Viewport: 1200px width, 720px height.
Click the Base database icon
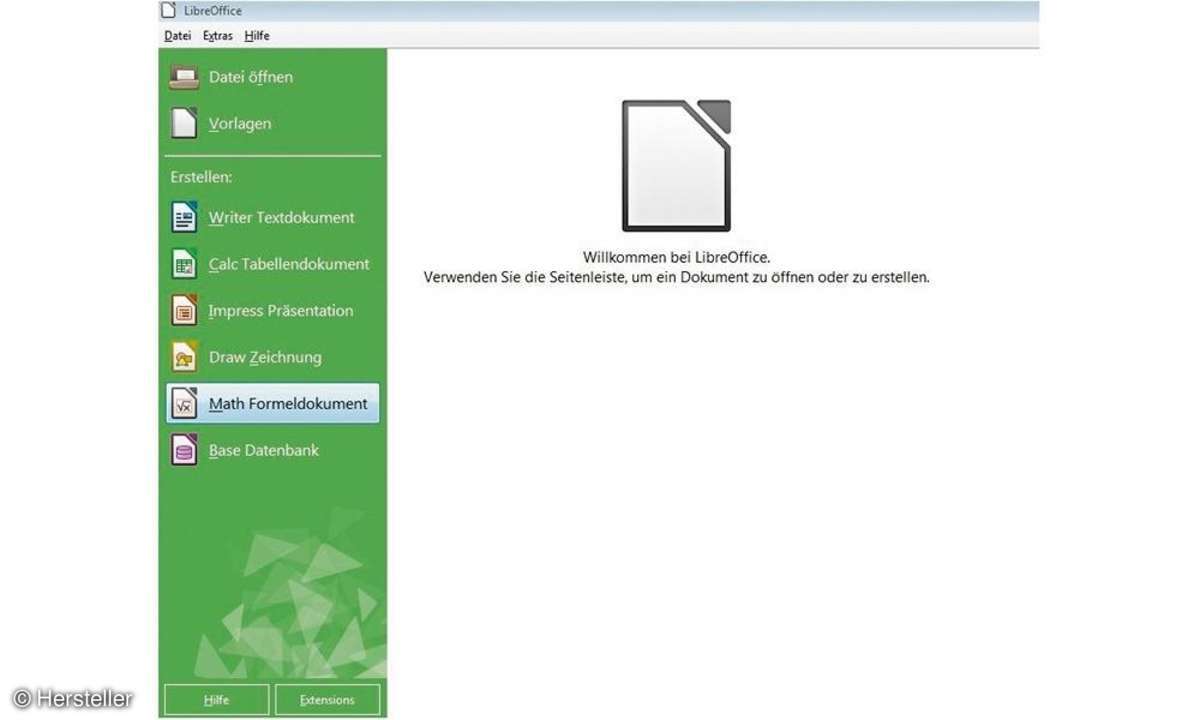coord(184,450)
